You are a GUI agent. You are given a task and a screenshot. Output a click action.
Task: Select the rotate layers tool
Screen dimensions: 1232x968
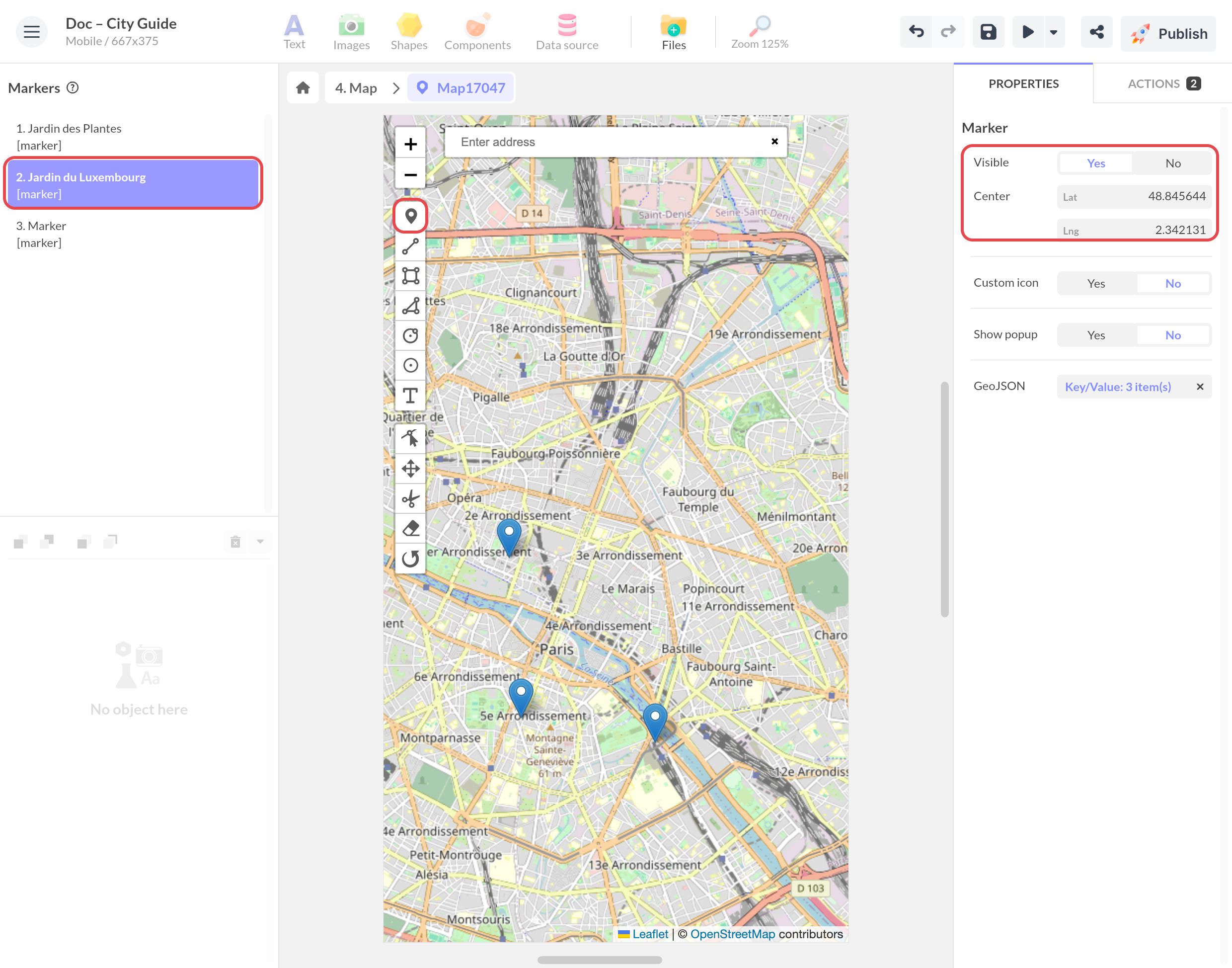click(411, 559)
